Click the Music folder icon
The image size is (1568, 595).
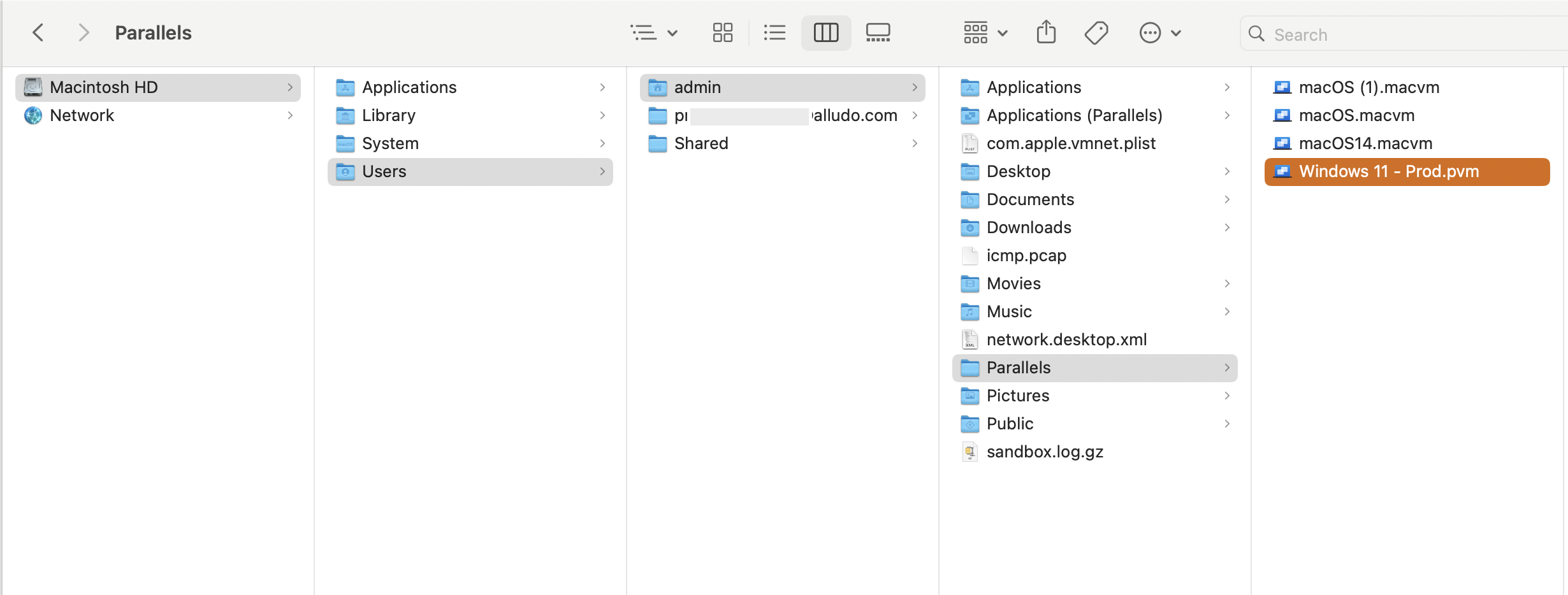click(x=970, y=312)
